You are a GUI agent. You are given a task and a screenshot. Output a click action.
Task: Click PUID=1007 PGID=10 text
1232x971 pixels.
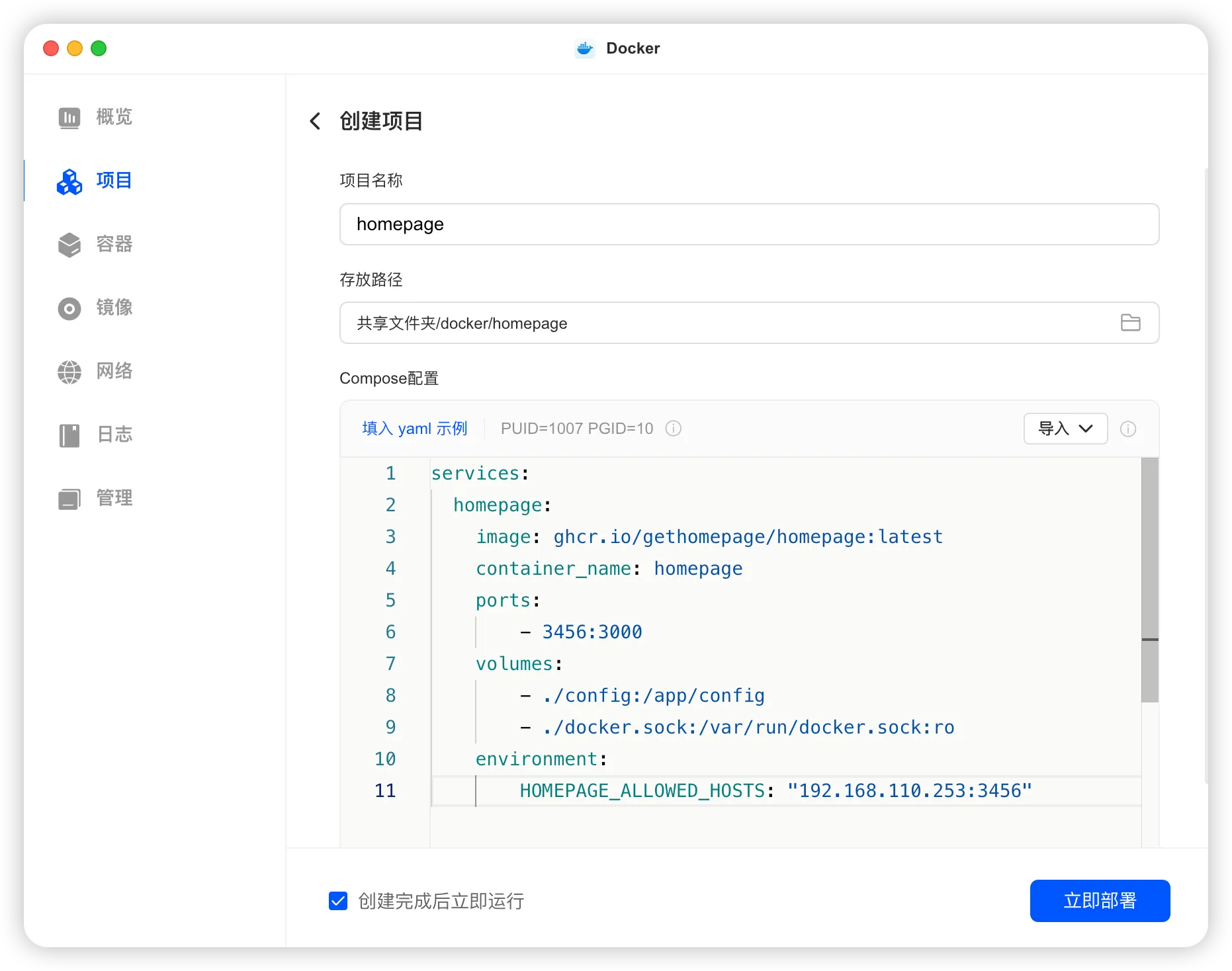point(577,429)
